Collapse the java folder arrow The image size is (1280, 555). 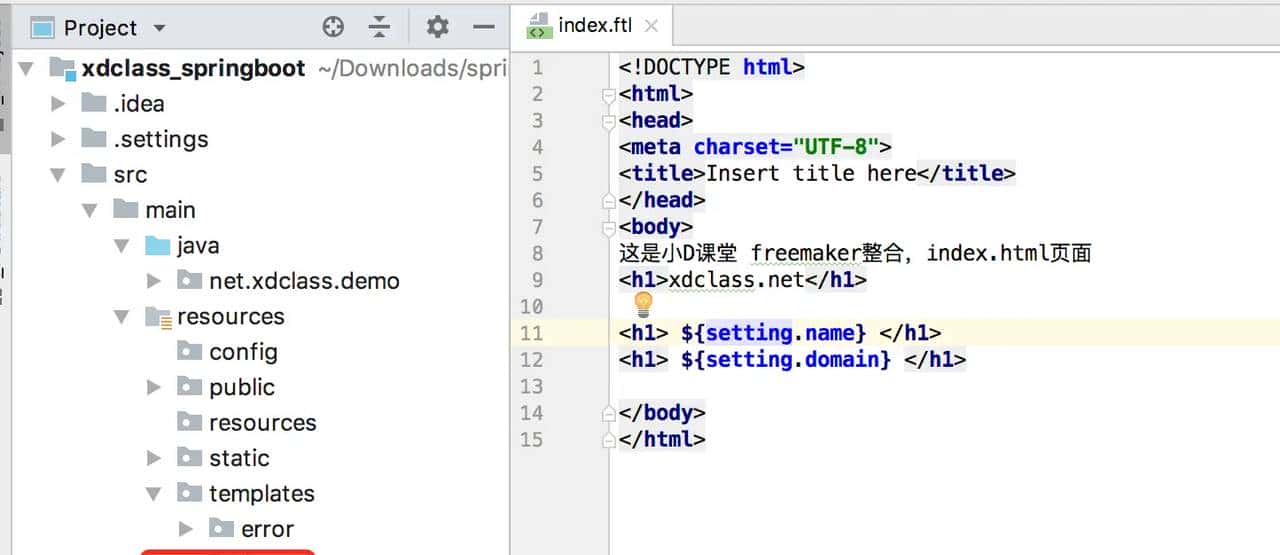click(122, 246)
